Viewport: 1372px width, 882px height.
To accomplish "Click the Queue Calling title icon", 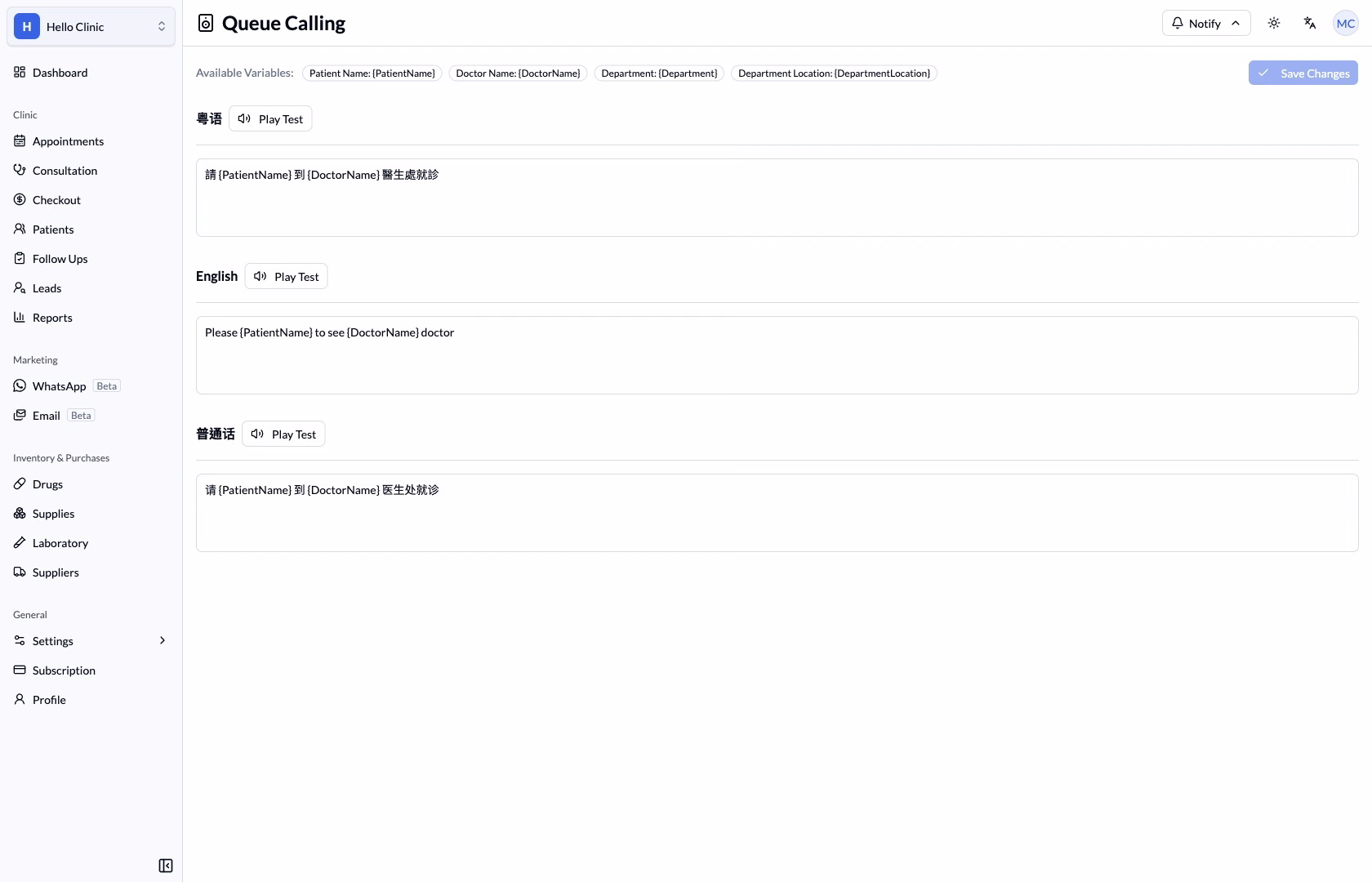I will (x=206, y=23).
